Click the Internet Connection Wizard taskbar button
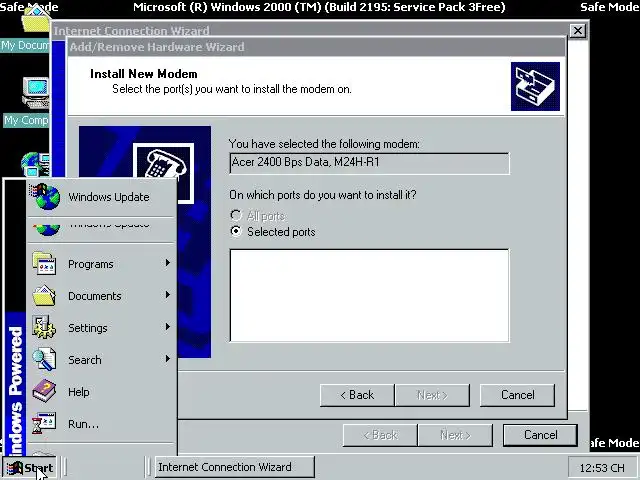 235,467
